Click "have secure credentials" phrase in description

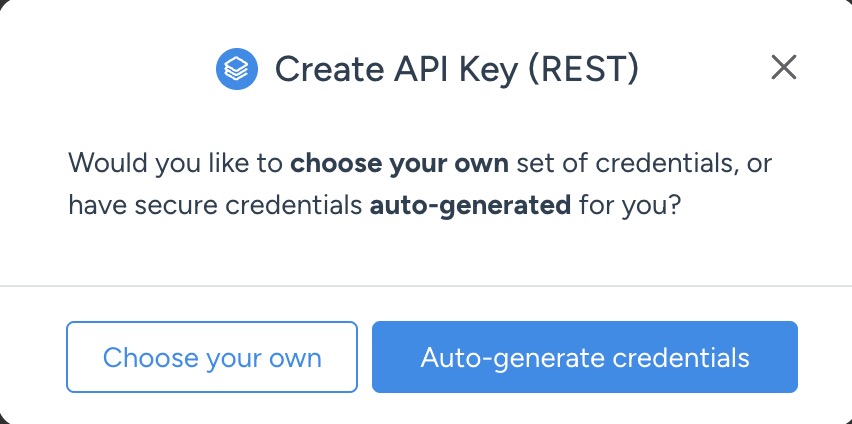(x=215, y=206)
